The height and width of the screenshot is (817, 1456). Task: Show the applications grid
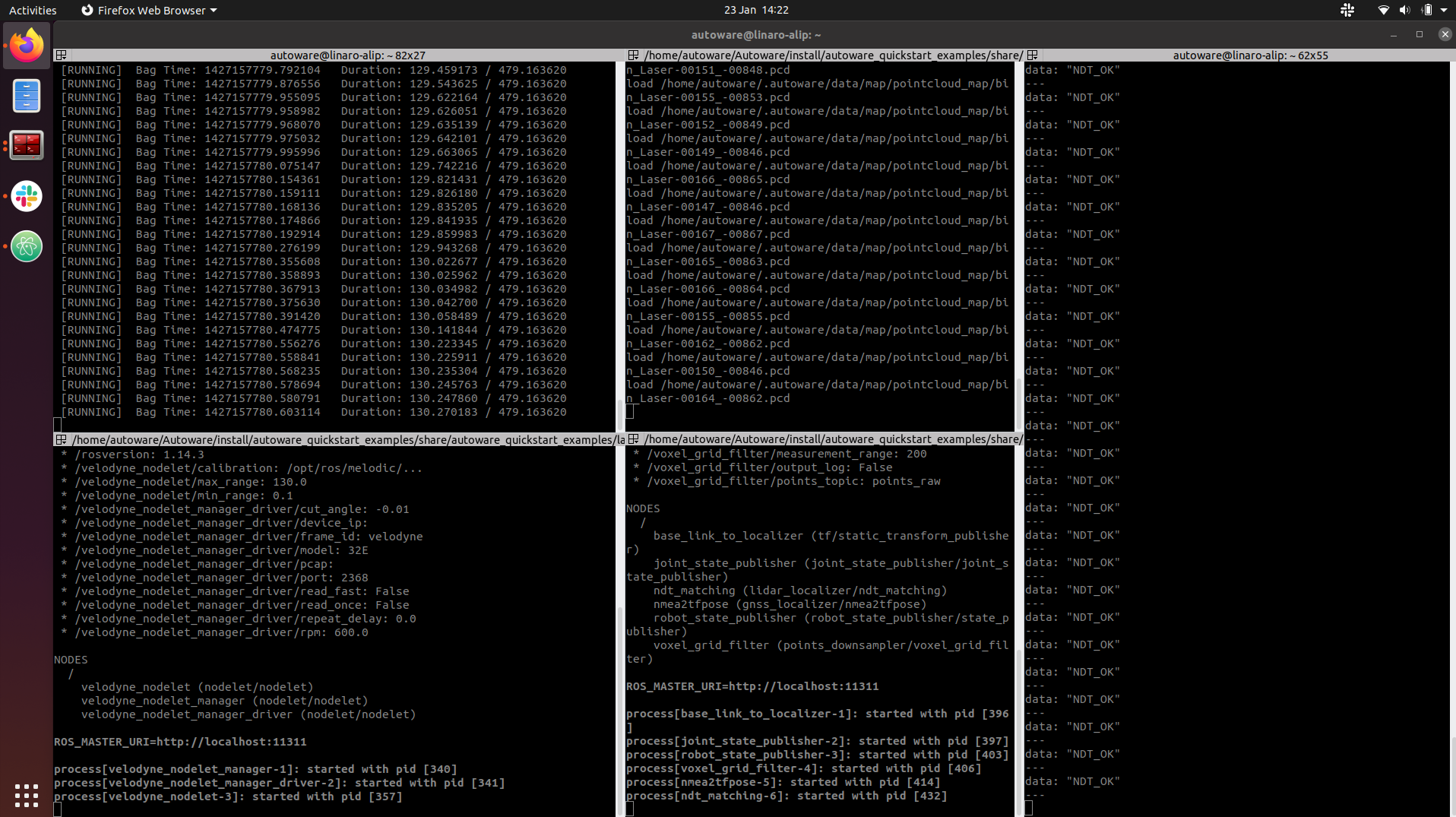(27, 795)
